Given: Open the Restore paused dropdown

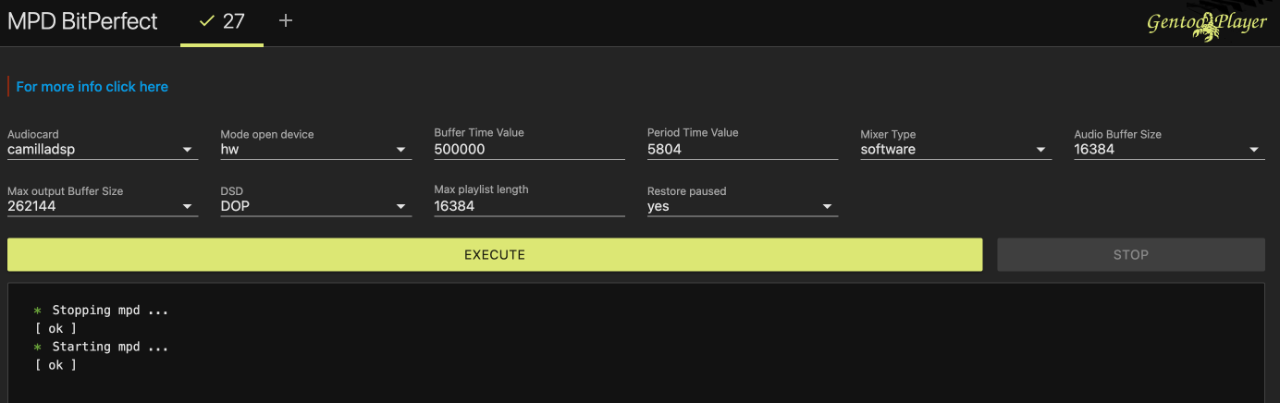Looking at the screenshot, I should pyautogui.click(x=742, y=206).
